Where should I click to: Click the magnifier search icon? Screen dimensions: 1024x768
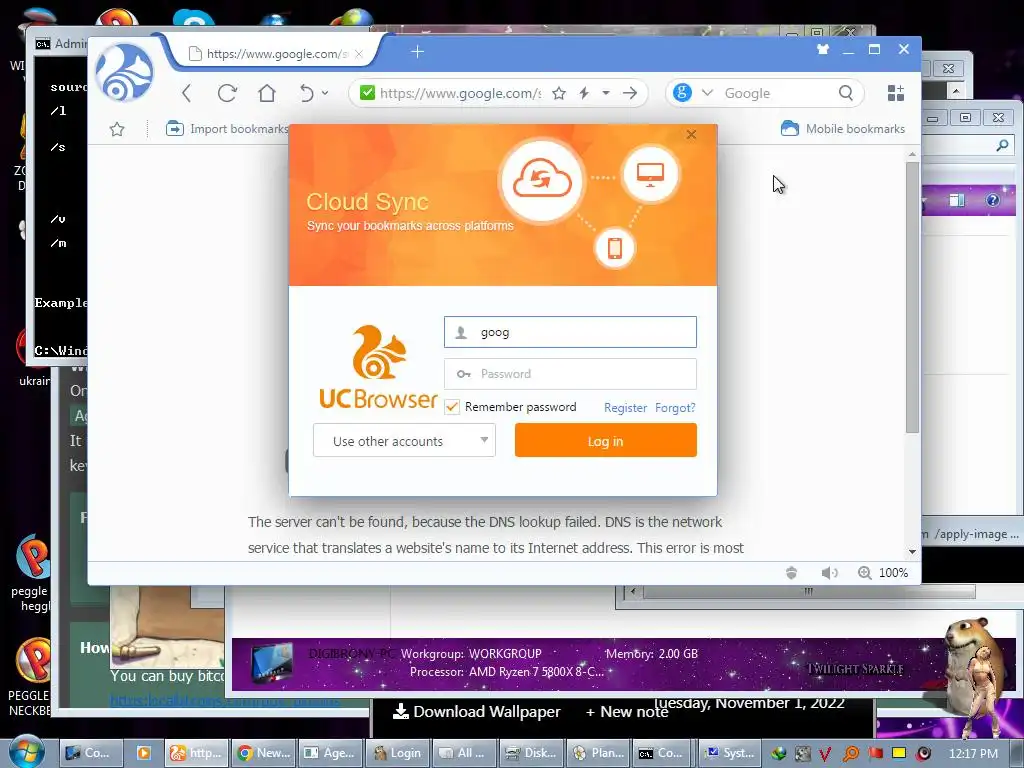pyautogui.click(x=846, y=93)
